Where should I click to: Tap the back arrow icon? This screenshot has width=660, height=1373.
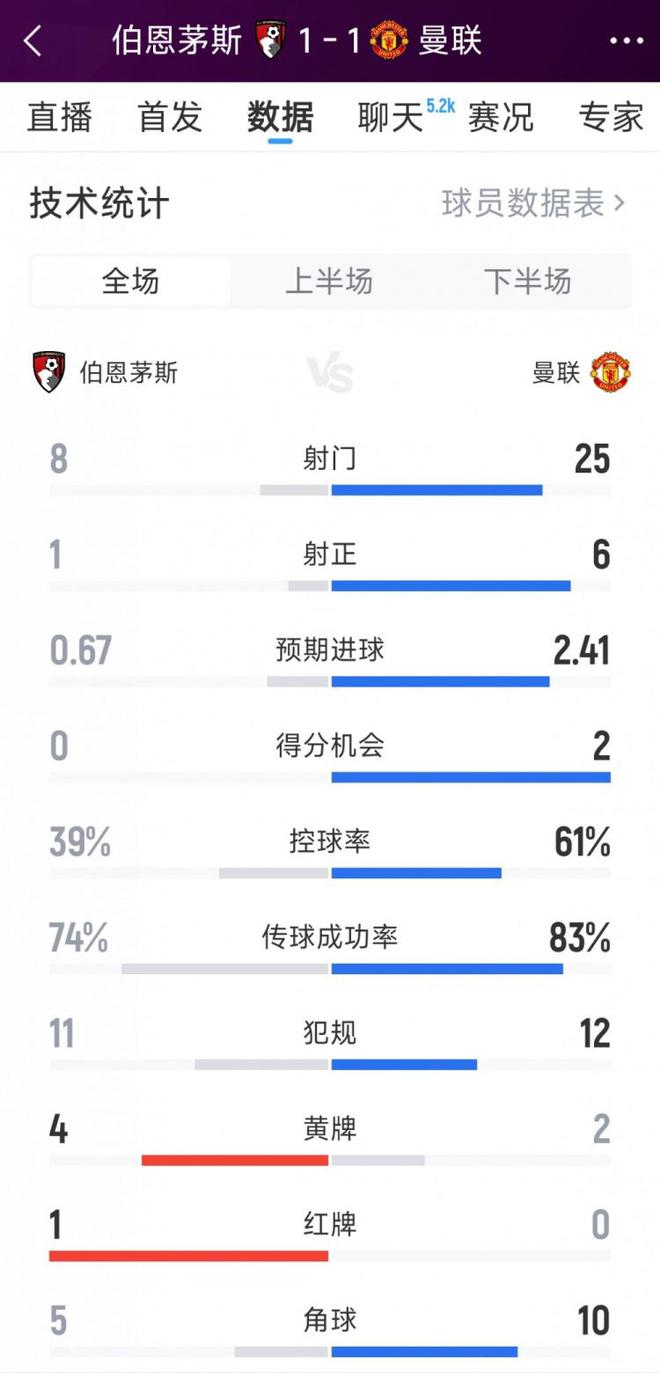pyautogui.click(x=33, y=41)
